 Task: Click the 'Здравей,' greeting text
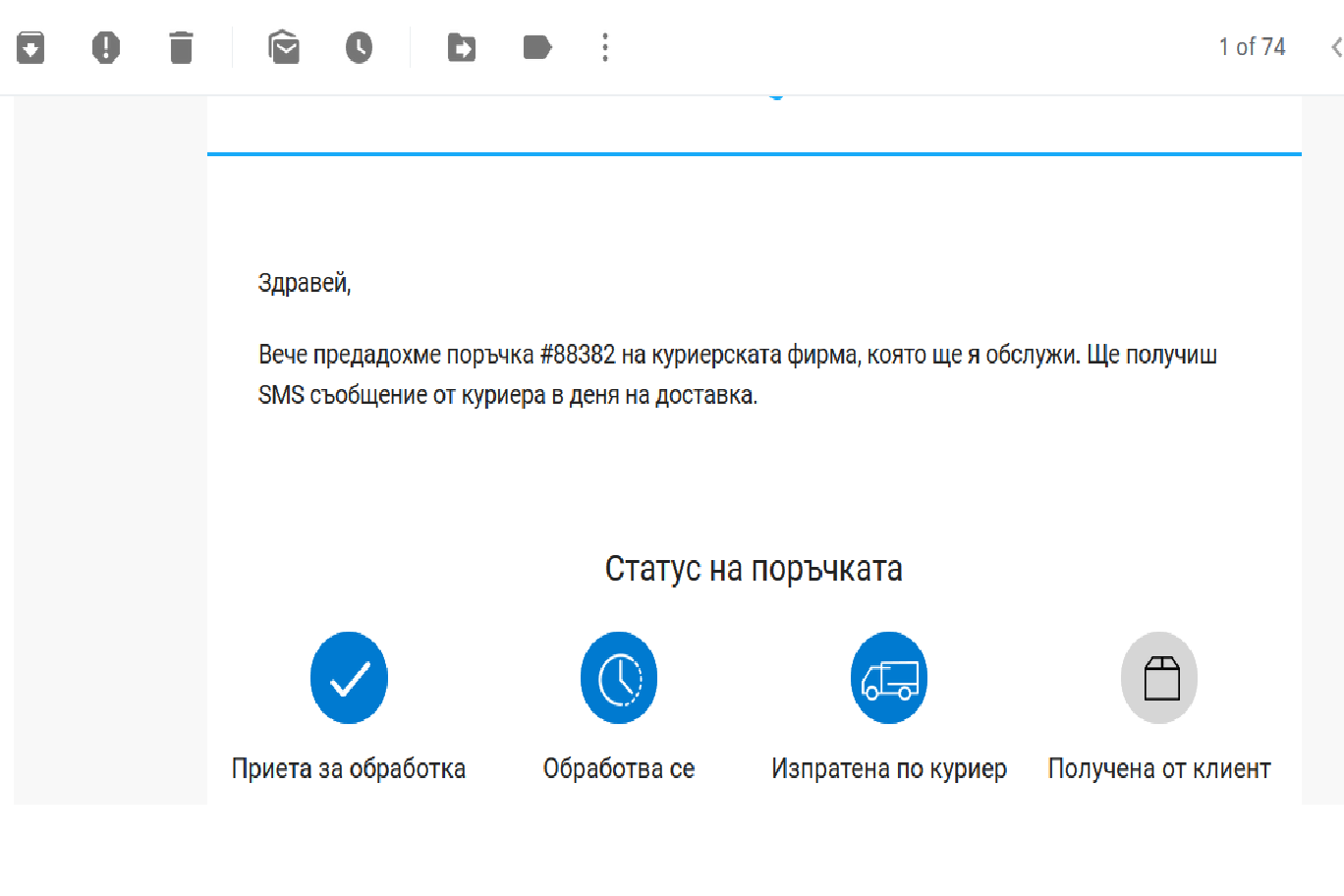click(x=305, y=283)
